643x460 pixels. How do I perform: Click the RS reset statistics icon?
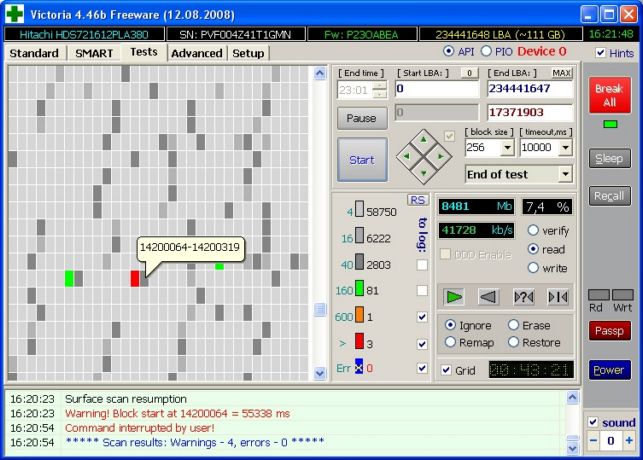click(x=417, y=200)
